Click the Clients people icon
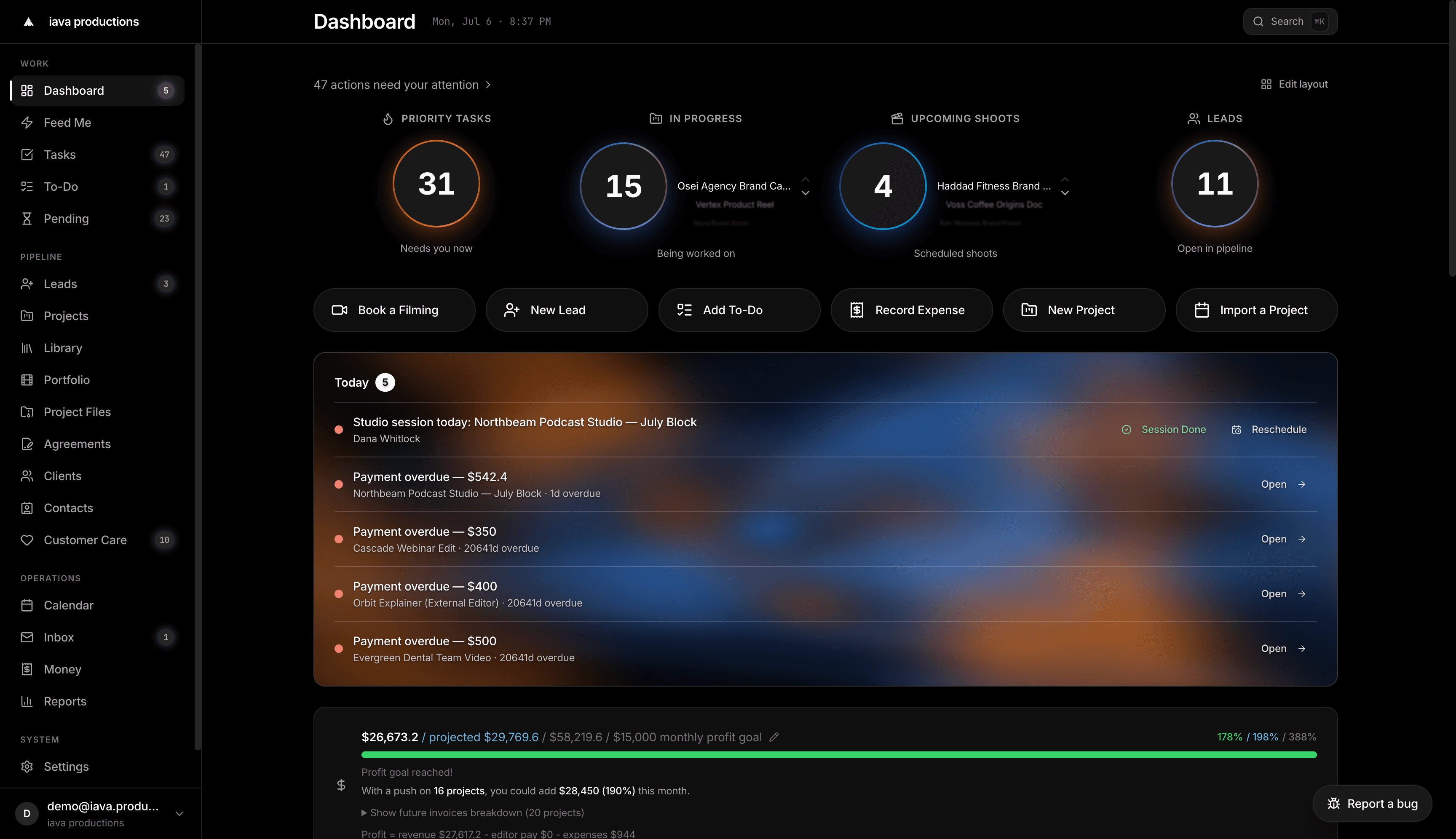Screen dimensions: 1456x839 click(x=27, y=476)
